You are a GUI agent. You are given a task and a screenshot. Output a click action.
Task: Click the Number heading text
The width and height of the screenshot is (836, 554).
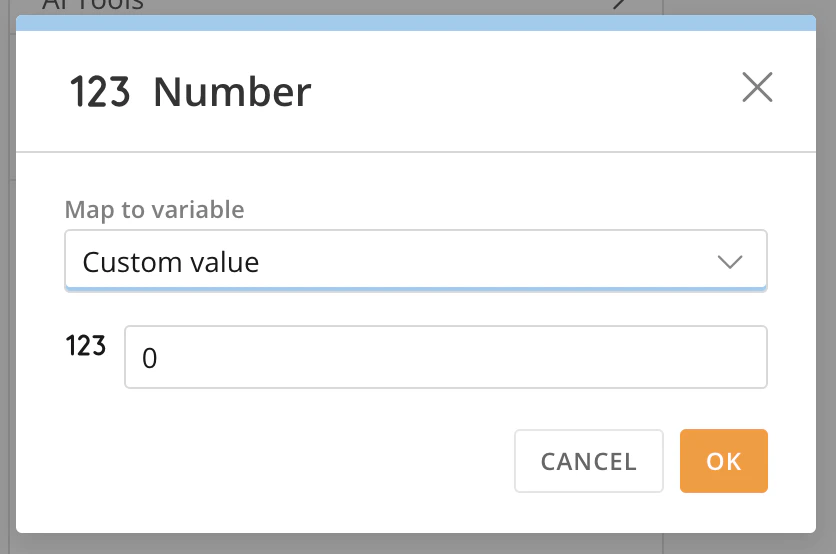(232, 92)
